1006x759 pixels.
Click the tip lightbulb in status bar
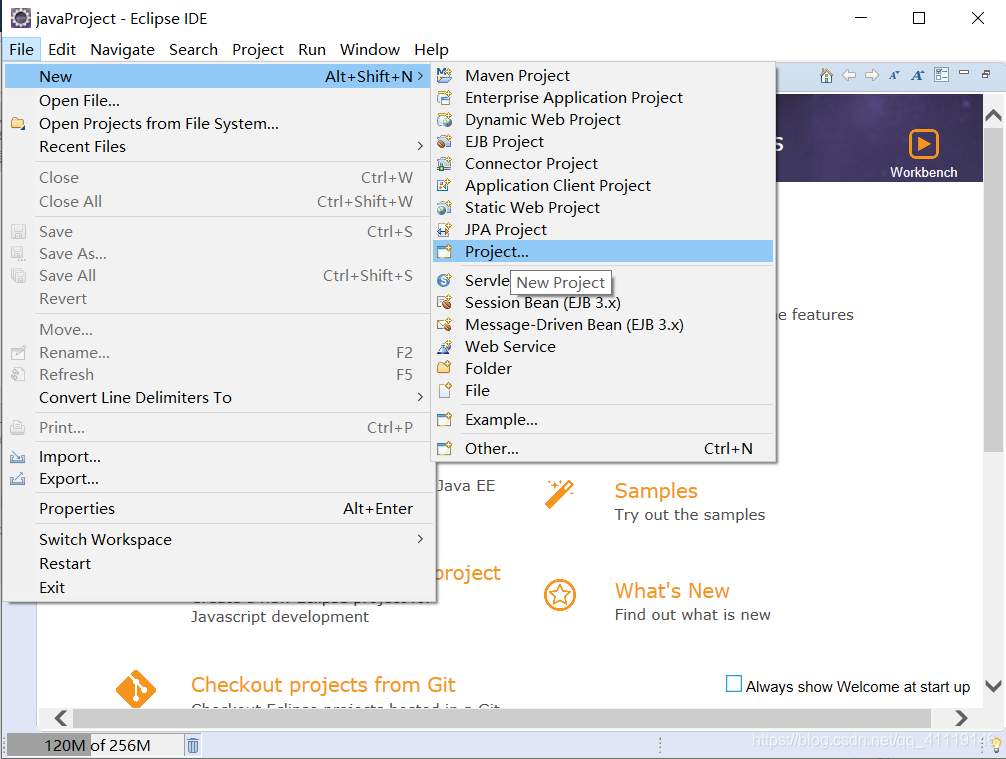click(x=996, y=744)
